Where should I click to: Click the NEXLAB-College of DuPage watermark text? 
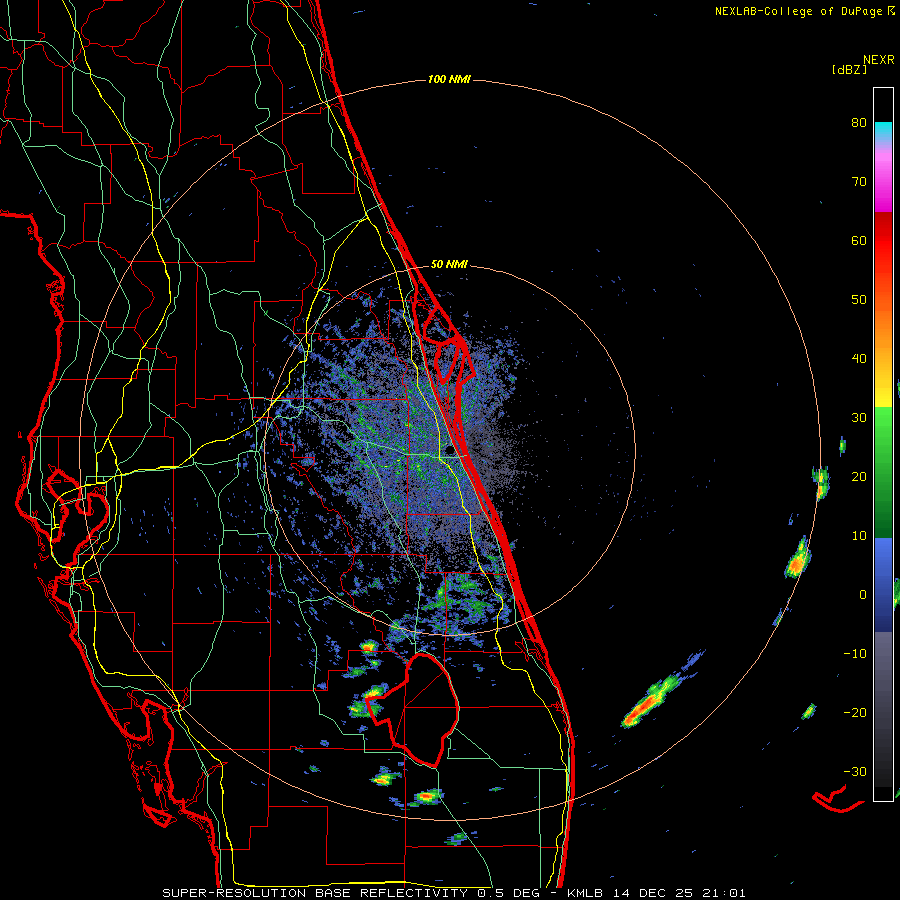pos(804,11)
